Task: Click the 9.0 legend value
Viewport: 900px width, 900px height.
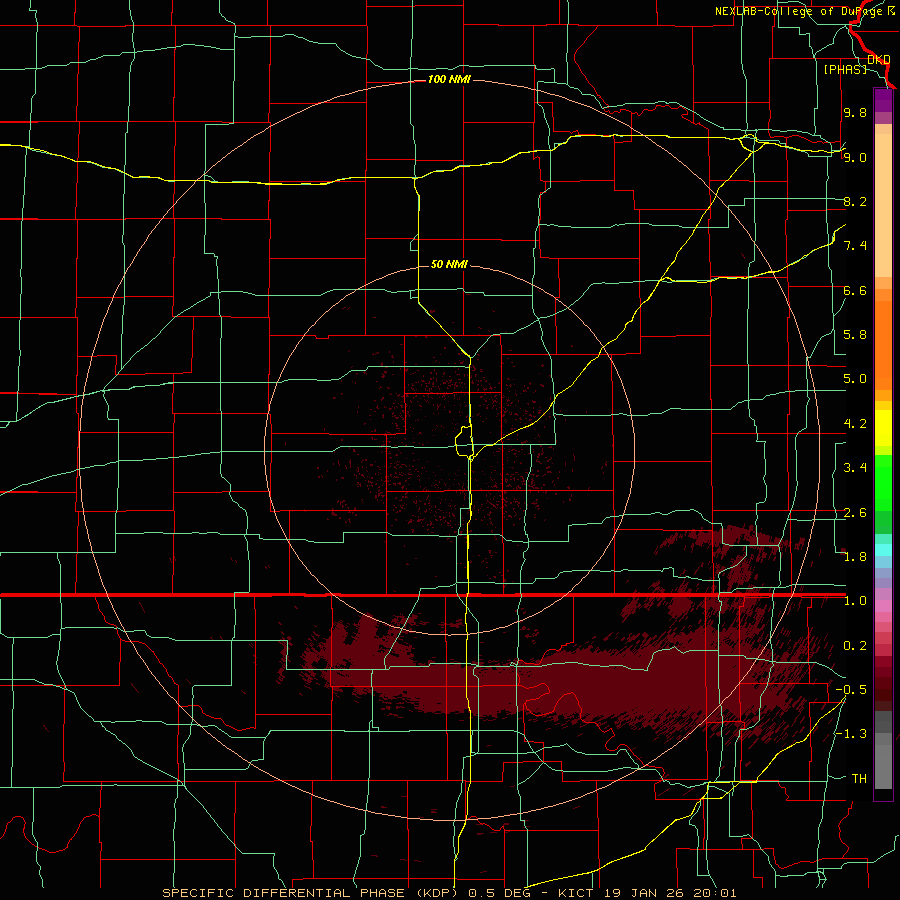Action: 855,157
